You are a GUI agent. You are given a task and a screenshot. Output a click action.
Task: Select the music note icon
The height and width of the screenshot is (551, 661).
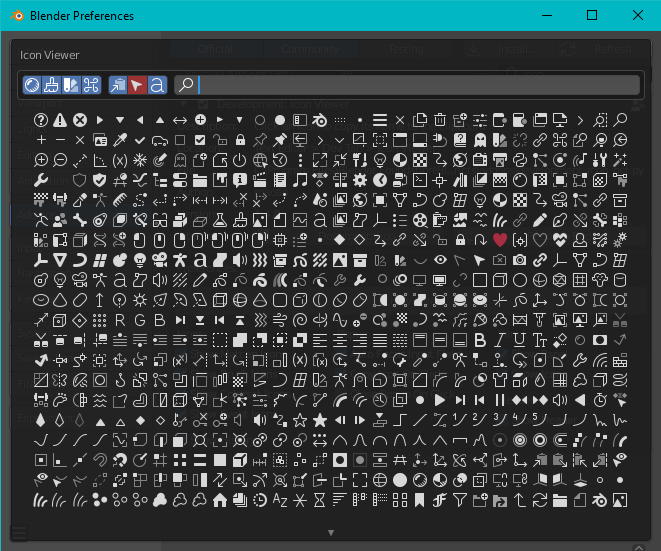pyautogui.click(x=300, y=180)
